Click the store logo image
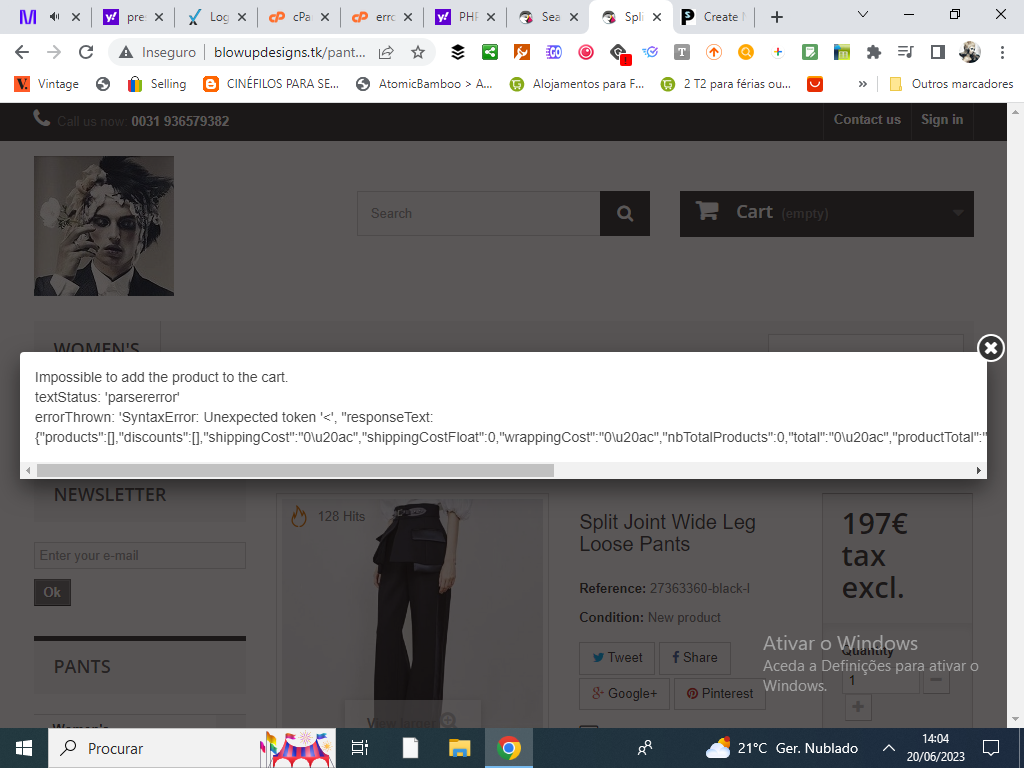The image size is (1024, 768). (x=104, y=226)
